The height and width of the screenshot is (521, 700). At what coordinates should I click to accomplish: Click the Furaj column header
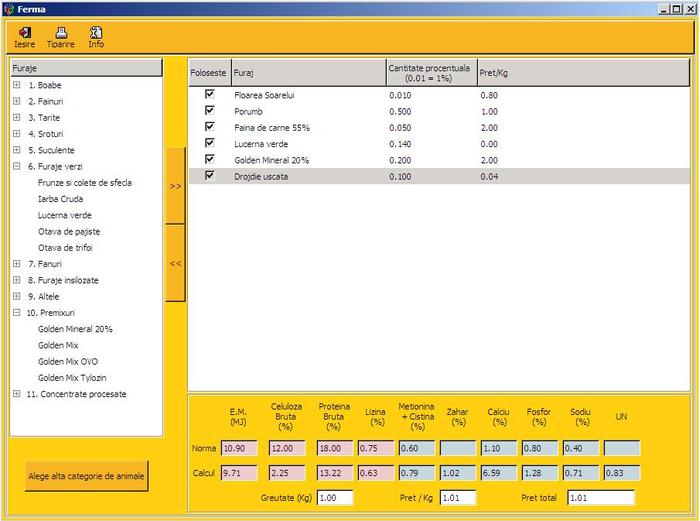[308, 72]
